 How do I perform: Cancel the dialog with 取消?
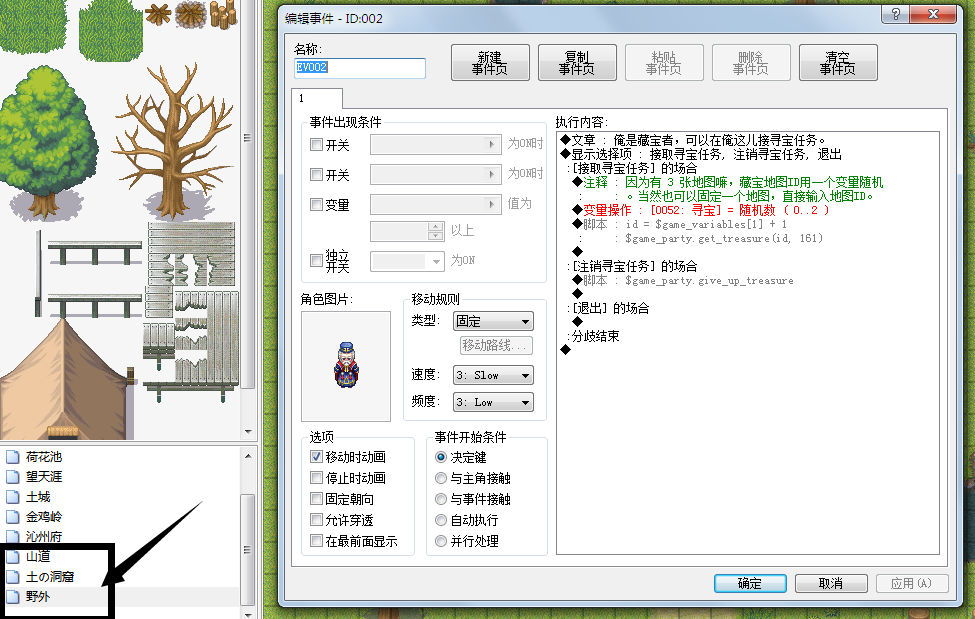tap(831, 584)
